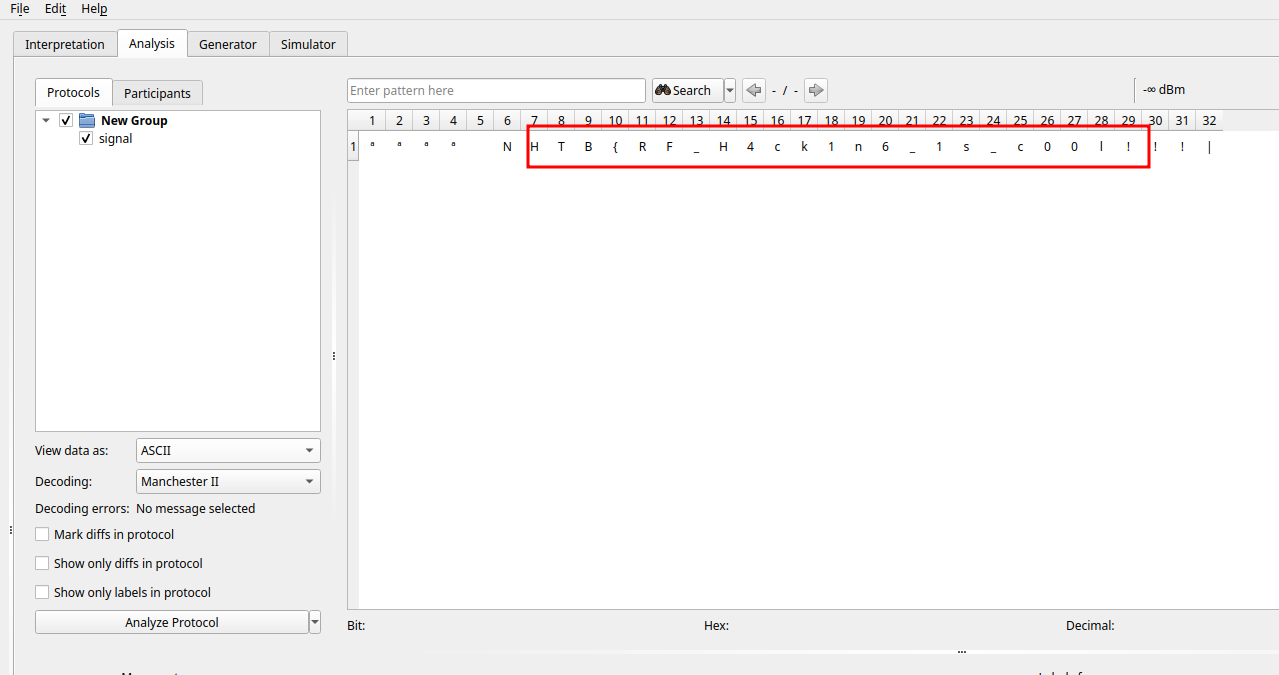Viewport: 1279px width, 675px height.
Task: Go to next search result arrow
Action: pyautogui.click(x=816, y=90)
